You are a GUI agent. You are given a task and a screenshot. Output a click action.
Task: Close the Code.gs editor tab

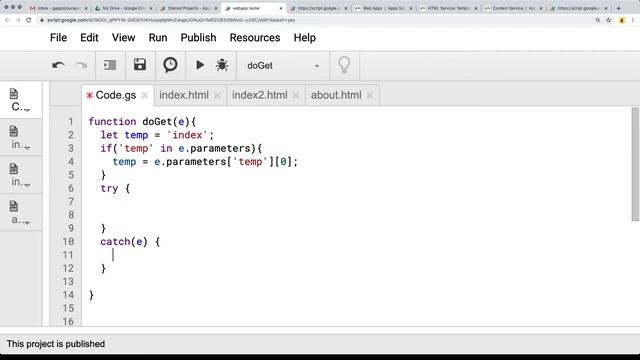(144, 96)
